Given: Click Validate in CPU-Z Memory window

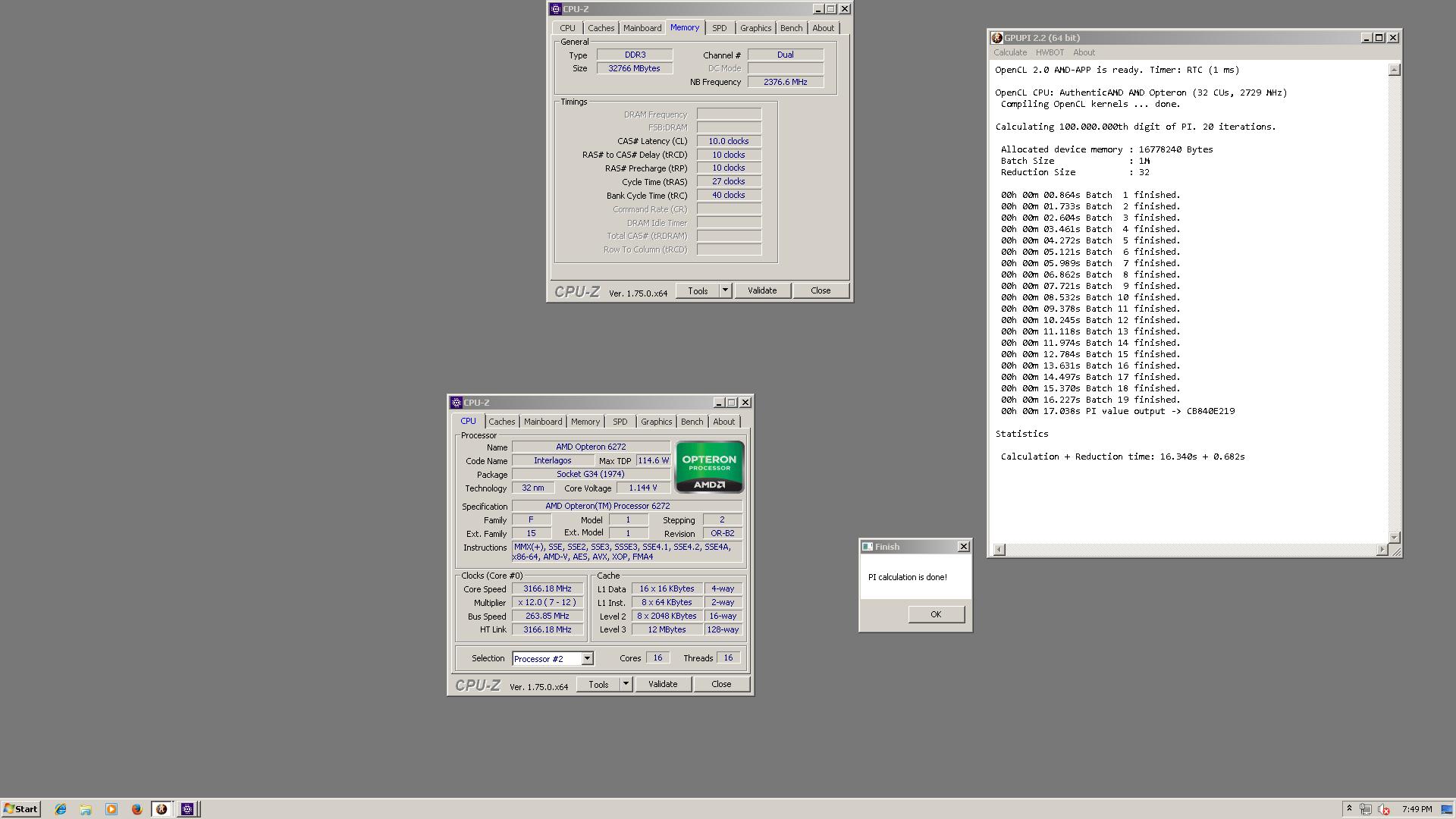Looking at the screenshot, I should pos(762,290).
